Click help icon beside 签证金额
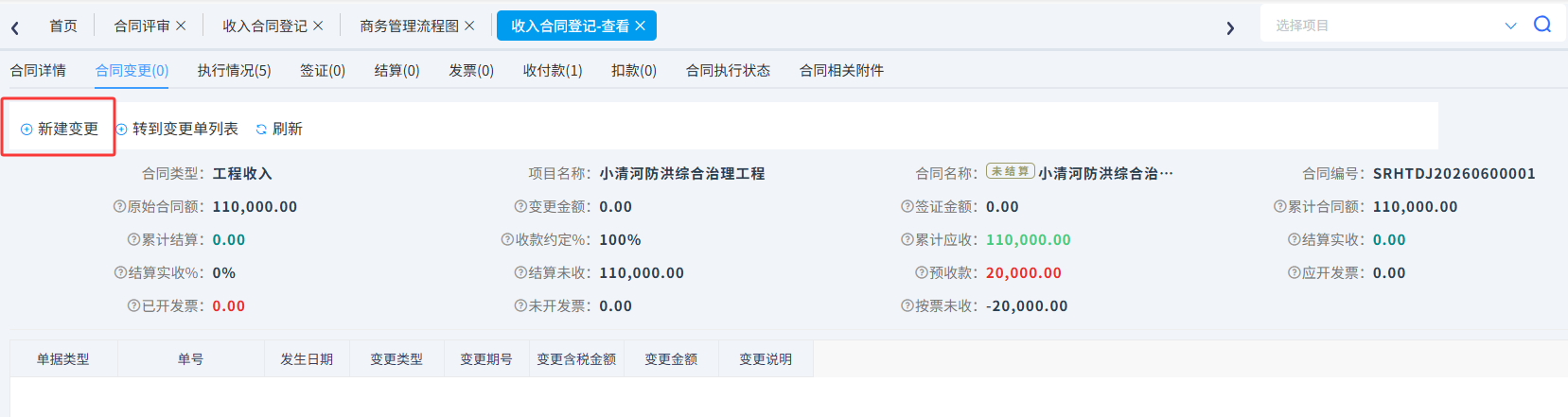 point(907,206)
